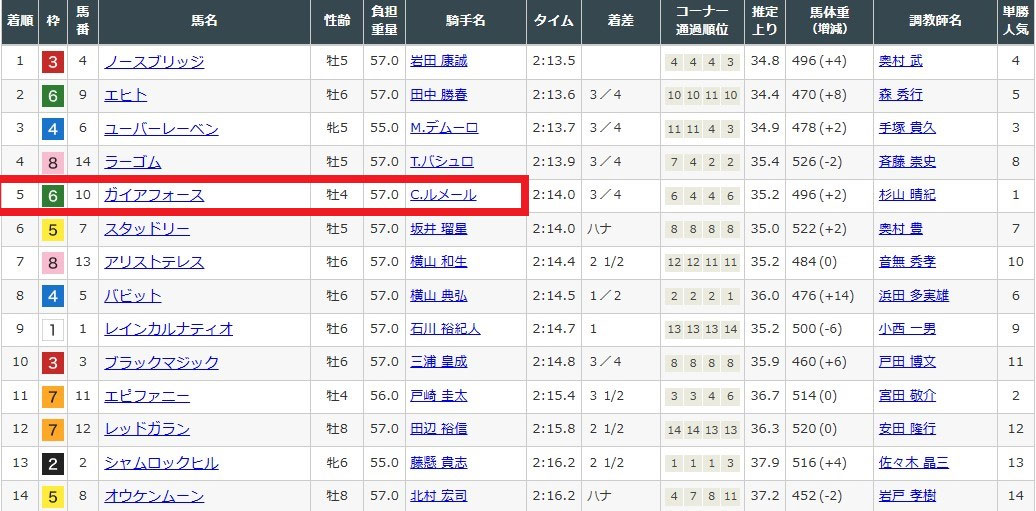Click the white frame 1 badge

point(53,329)
